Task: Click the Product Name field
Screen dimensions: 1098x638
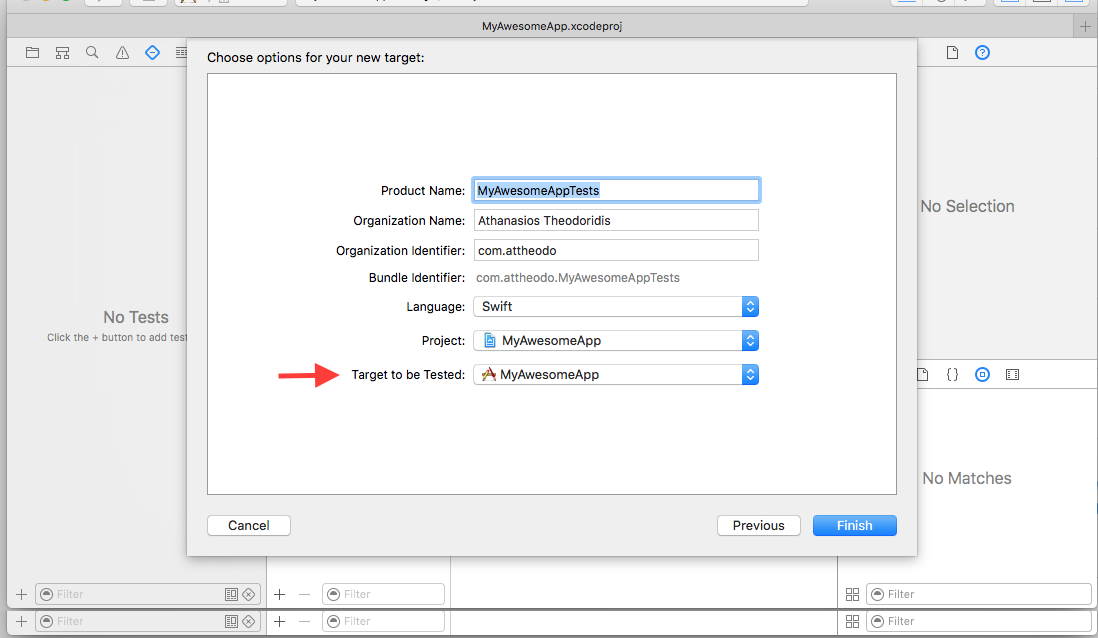Action: pyautogui.click(x=616, y=190)
